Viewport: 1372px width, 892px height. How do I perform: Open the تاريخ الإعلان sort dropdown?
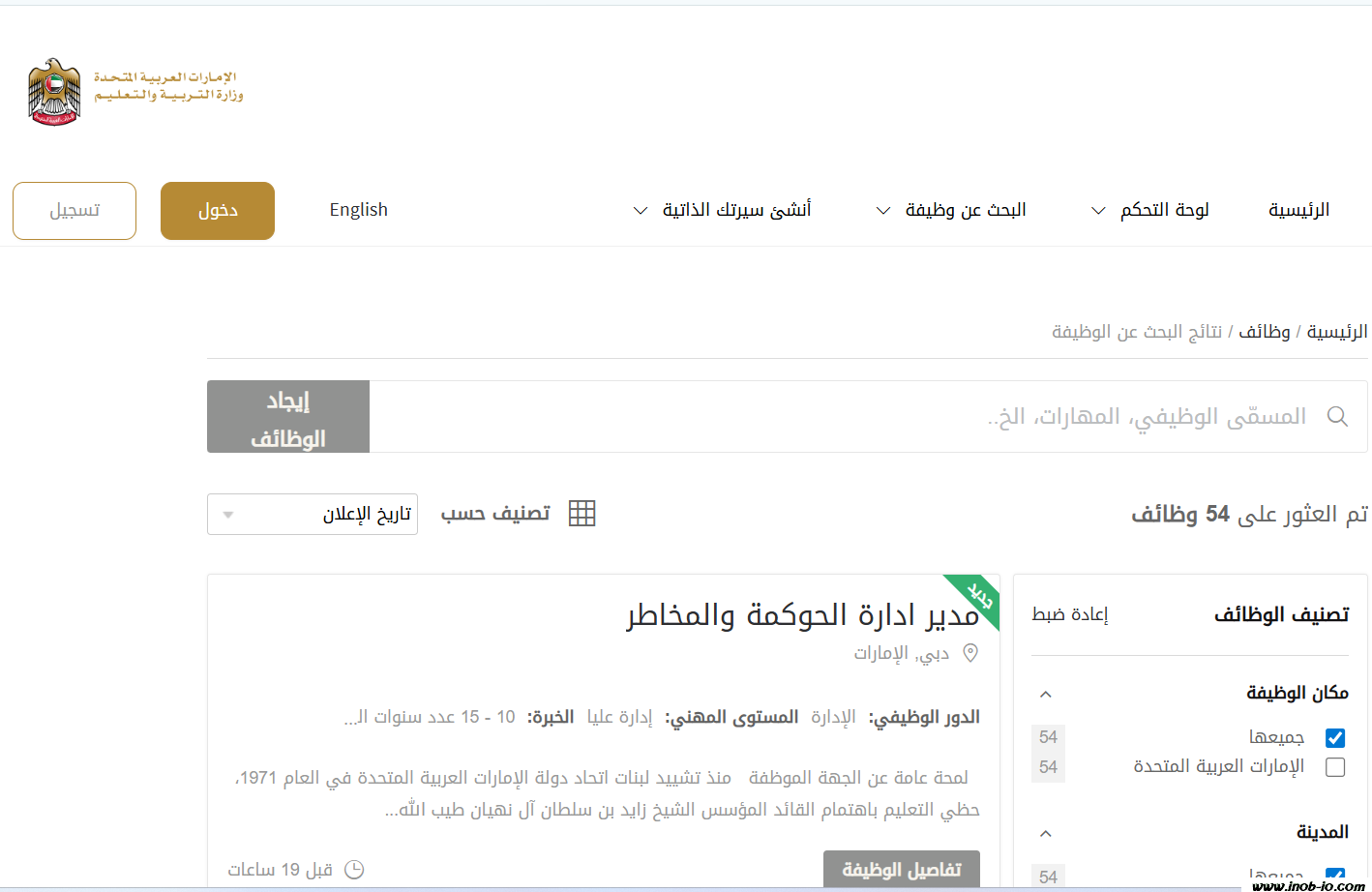pos(313,515)
